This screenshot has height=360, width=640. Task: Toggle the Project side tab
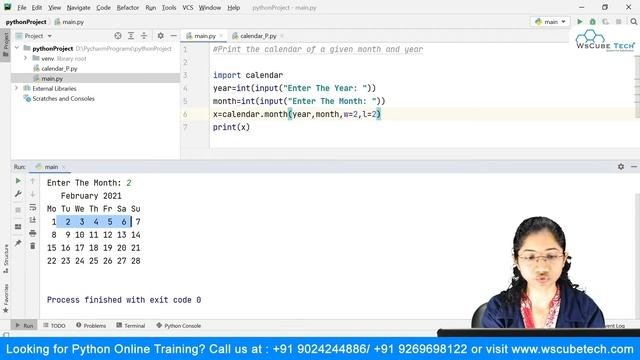pyautogui.click(x=6, y=44)
